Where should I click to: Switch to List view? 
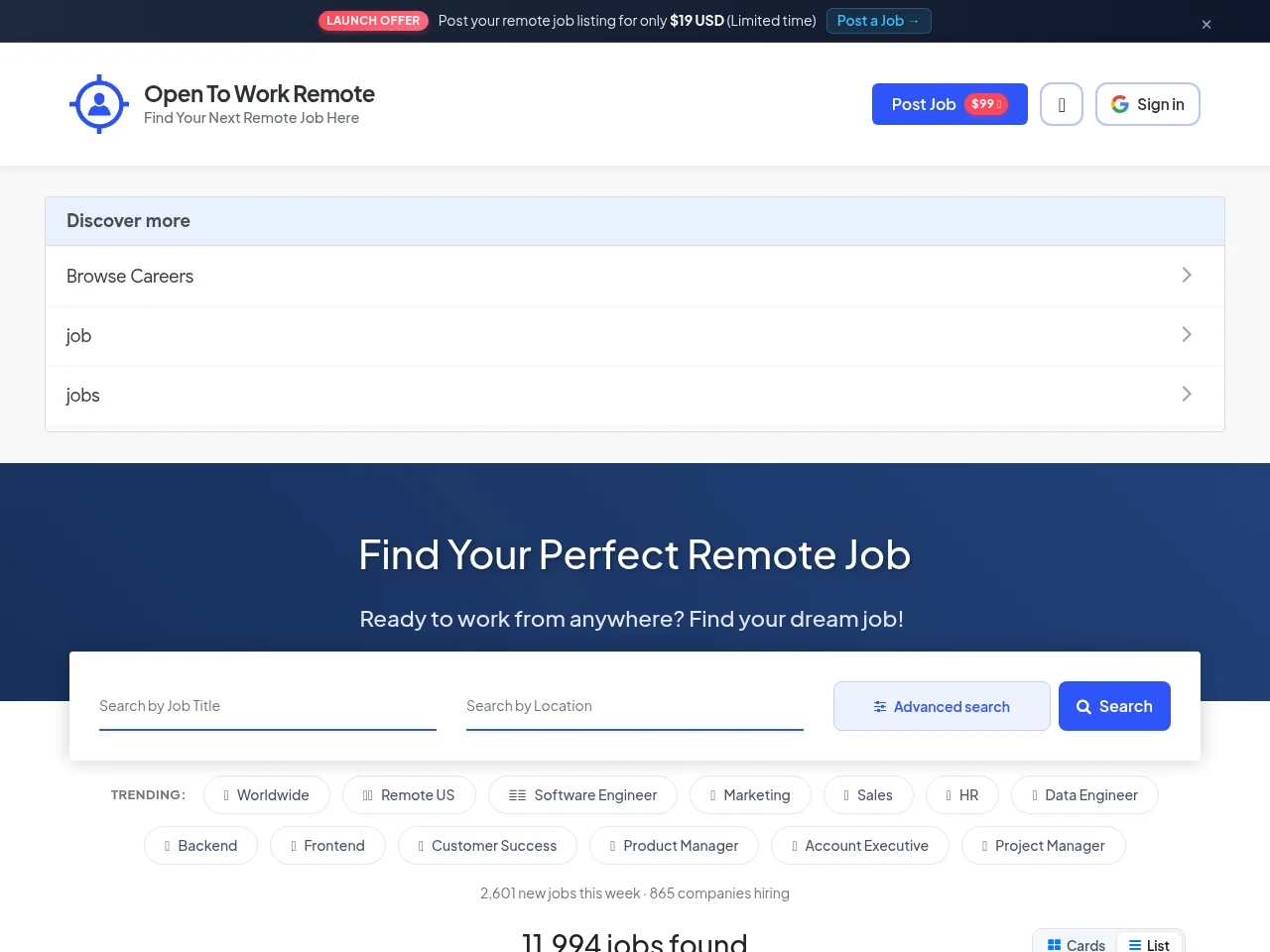(x=1149, y=945)
